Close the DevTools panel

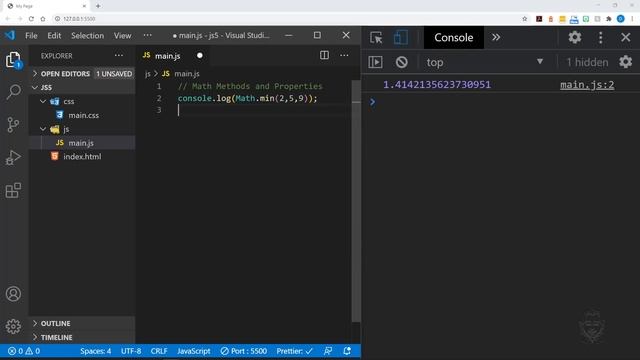[626, 38]
